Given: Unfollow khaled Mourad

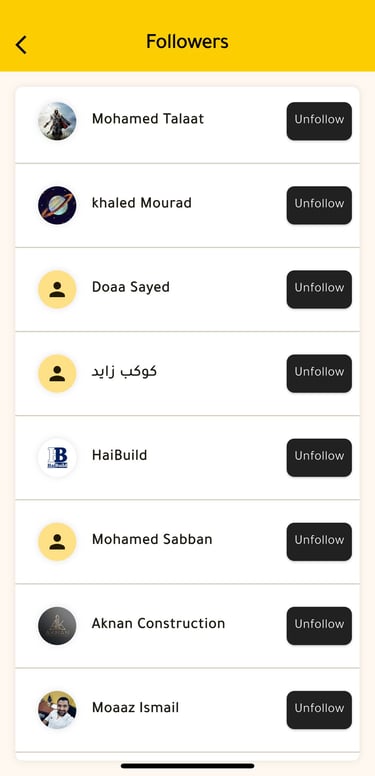Looking at the screenshot, I should pos(319,205).
